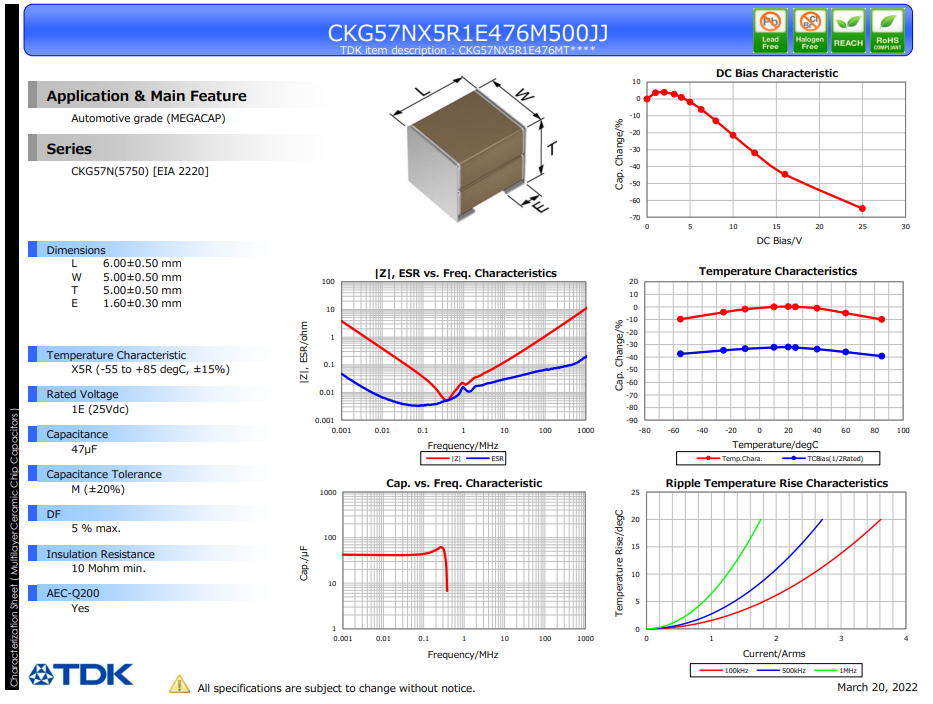Click '5 % max.' DF value

tap(96, 528)
